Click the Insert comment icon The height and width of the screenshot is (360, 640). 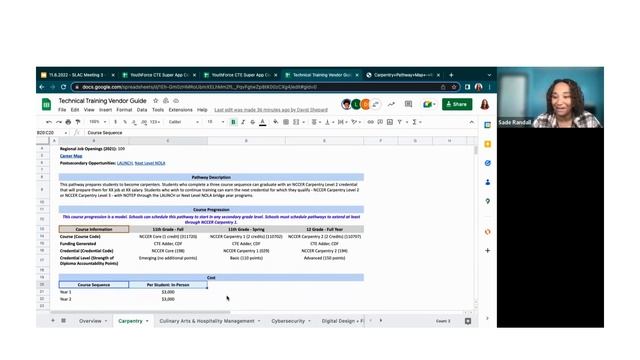tap(380, 122)
